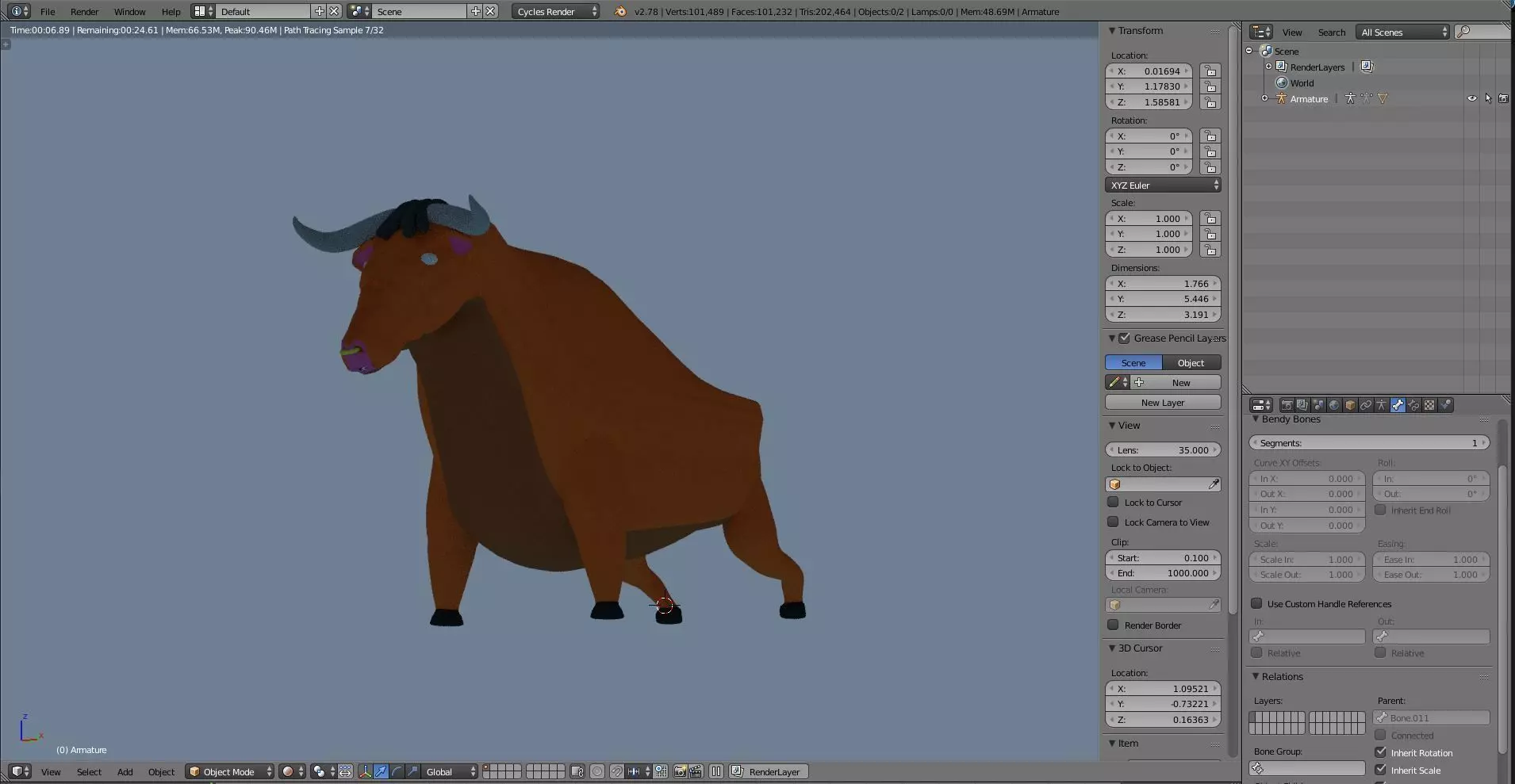Viewport: 1515px width, 784px height.
Task: Open the Render properties tab (camera icon)
Action: (x=1287, y=405)
